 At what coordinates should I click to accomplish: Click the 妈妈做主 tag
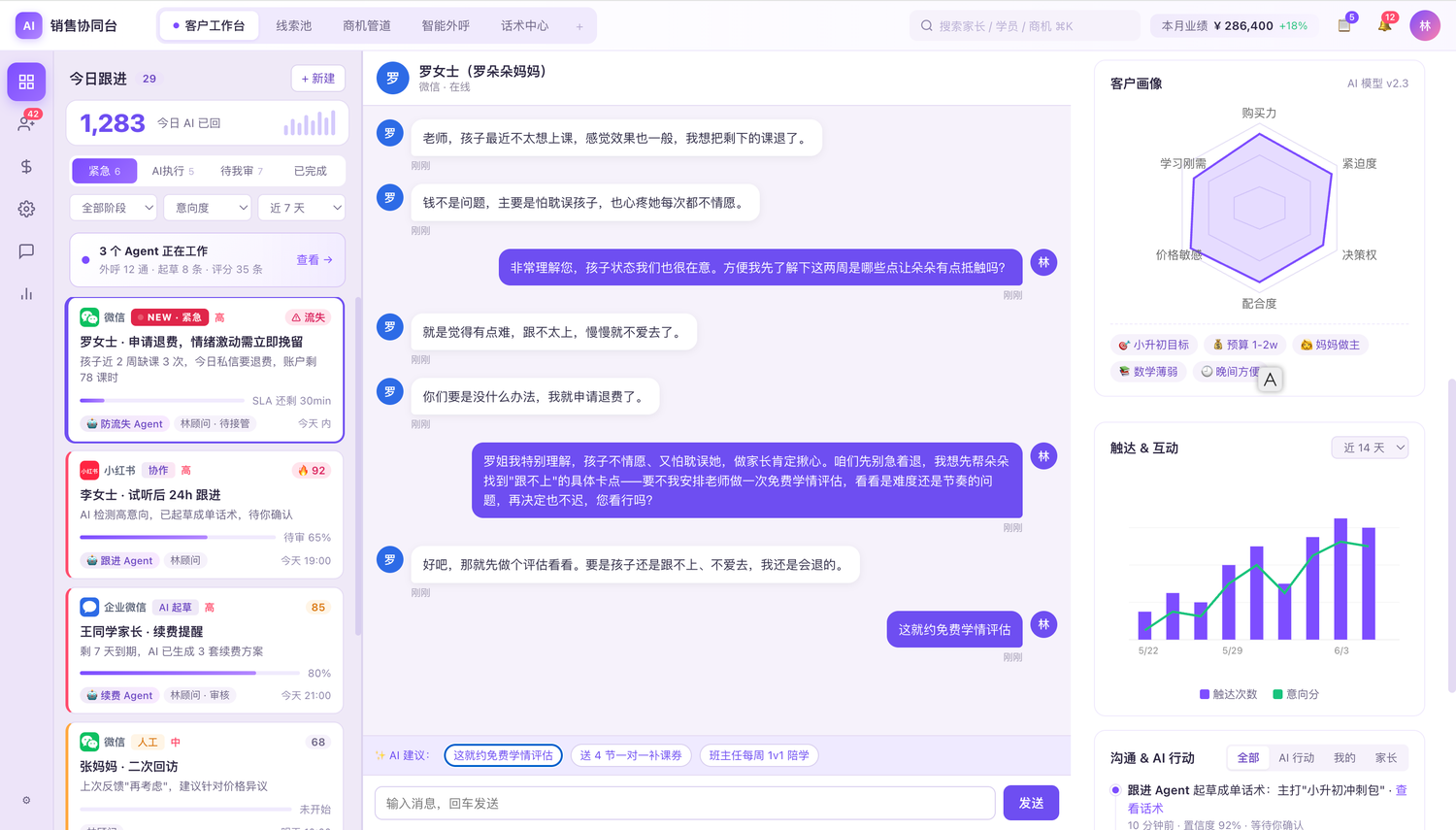tap(1330, 345)
